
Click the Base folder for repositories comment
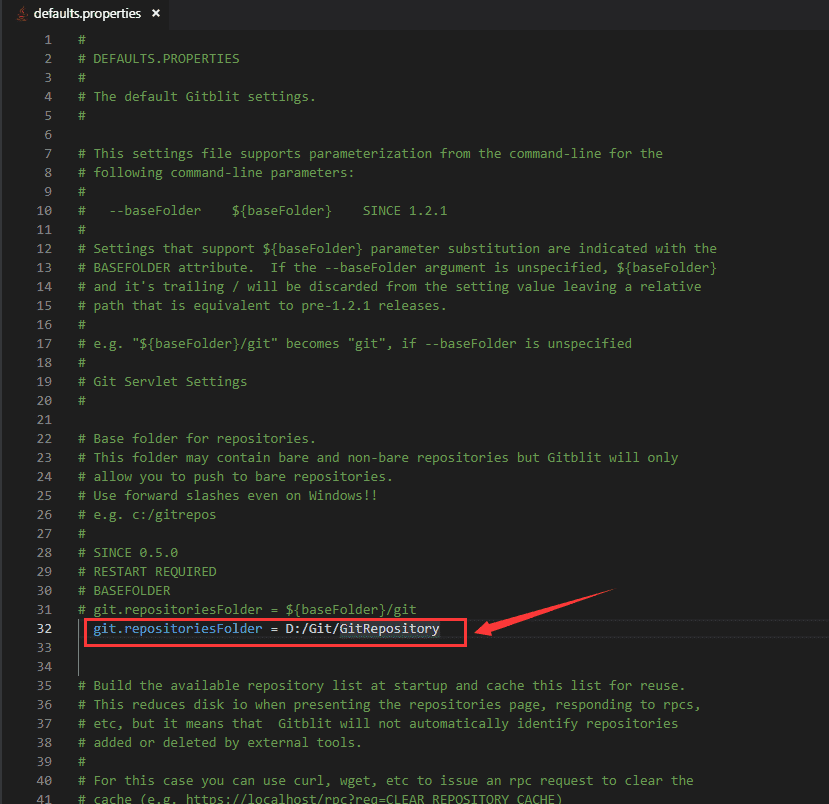[x=196, y=438]
